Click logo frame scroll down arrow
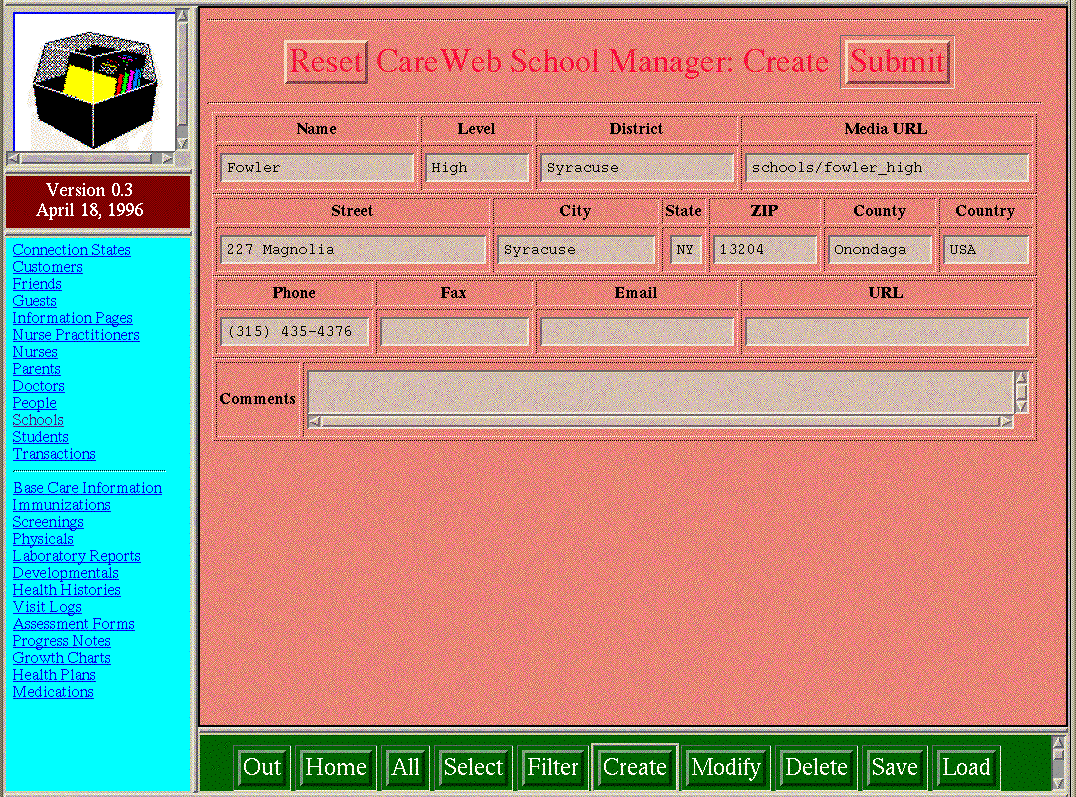This screenshot has width=1076, height=797. point(183,143)
